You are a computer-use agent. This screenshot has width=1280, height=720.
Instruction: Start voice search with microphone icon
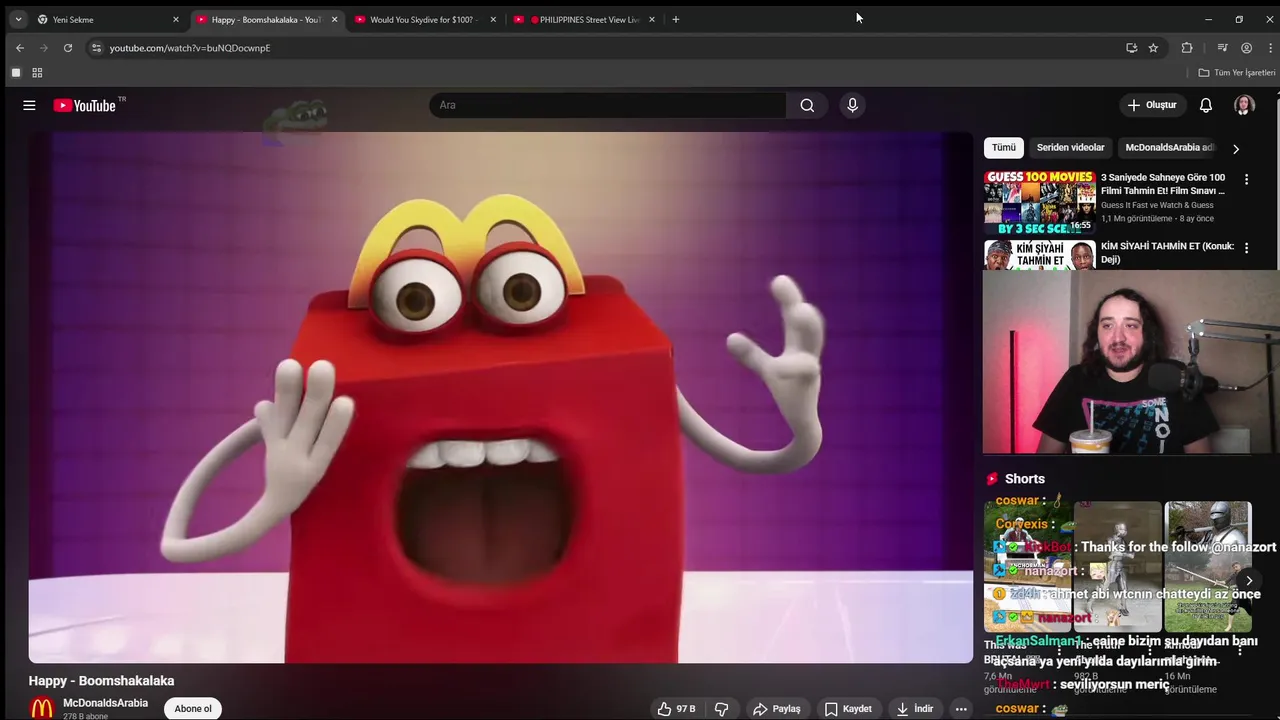tap(852, 105)
